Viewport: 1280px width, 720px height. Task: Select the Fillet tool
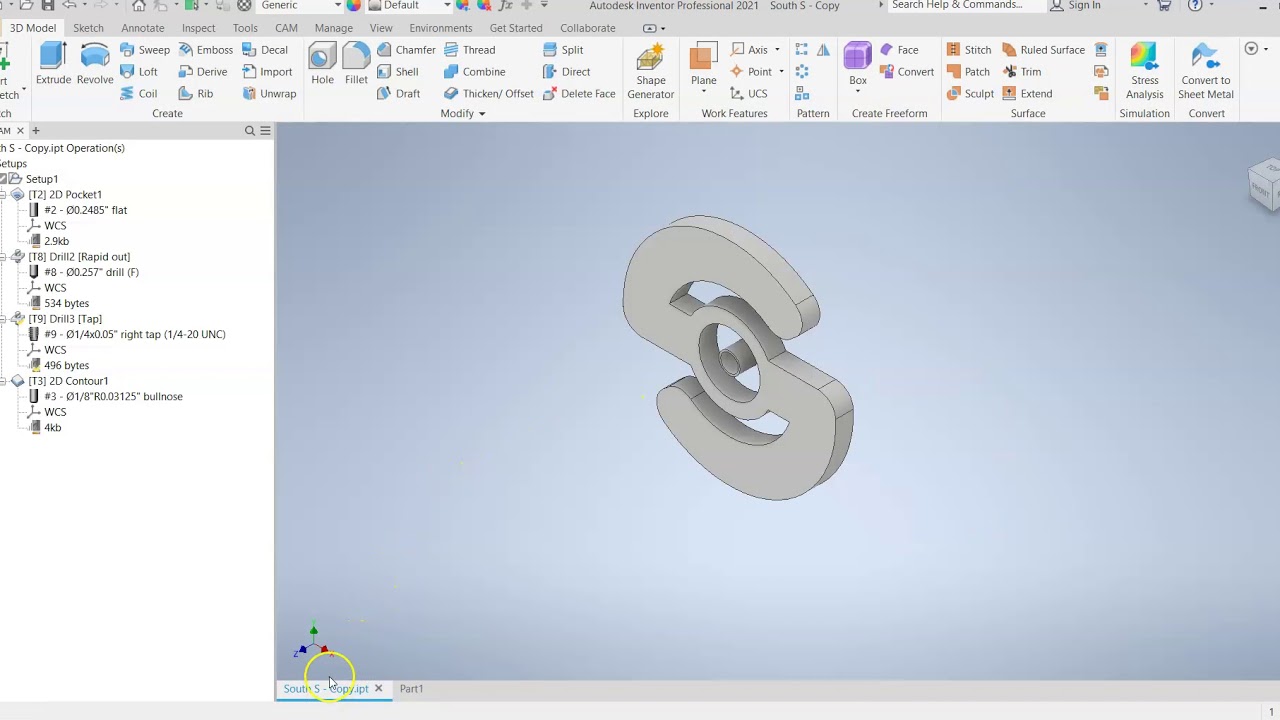tap(356, 65)
